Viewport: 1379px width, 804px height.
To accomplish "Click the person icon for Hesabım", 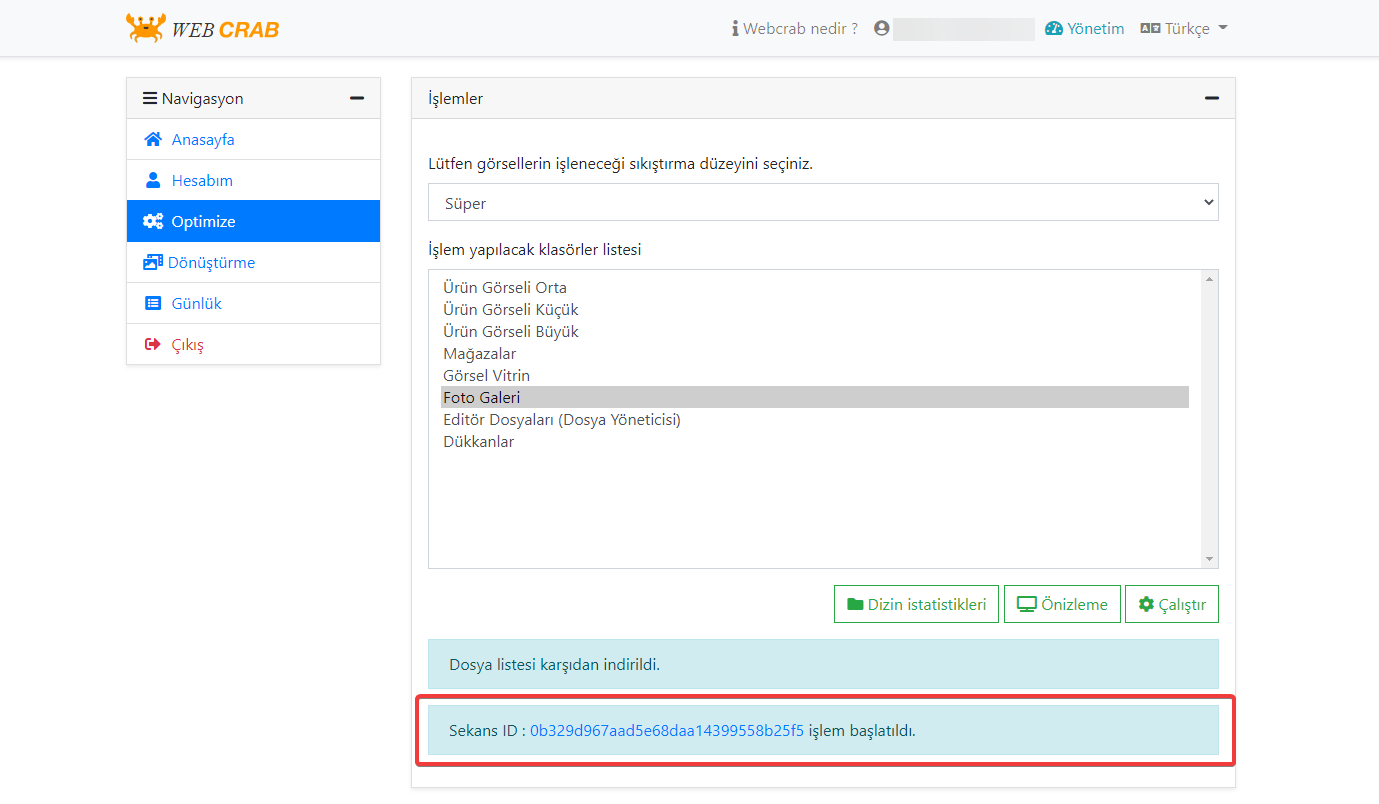I will click(153, 180).
